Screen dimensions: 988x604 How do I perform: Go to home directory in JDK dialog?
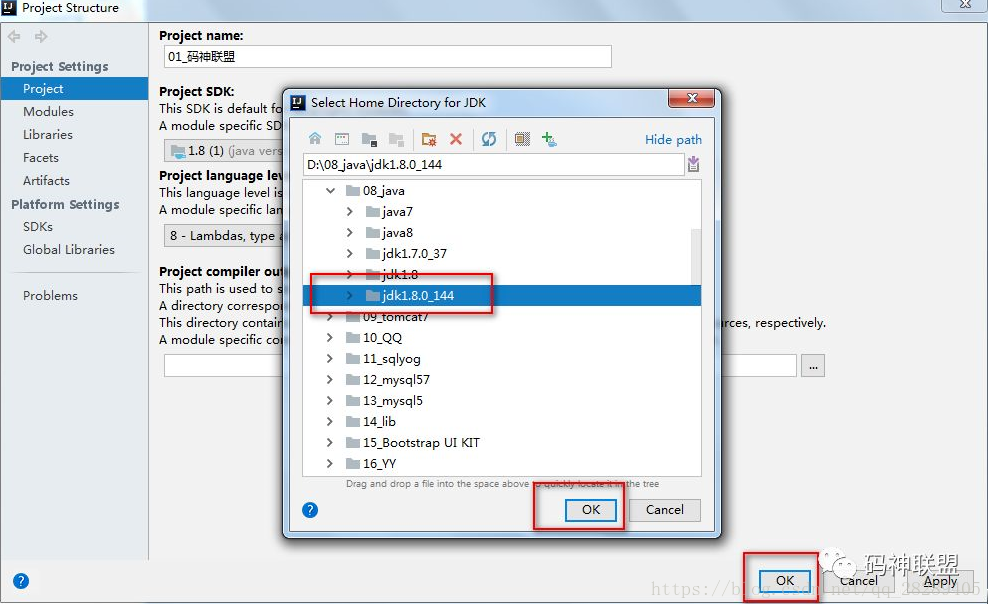(x=315, y=139)
